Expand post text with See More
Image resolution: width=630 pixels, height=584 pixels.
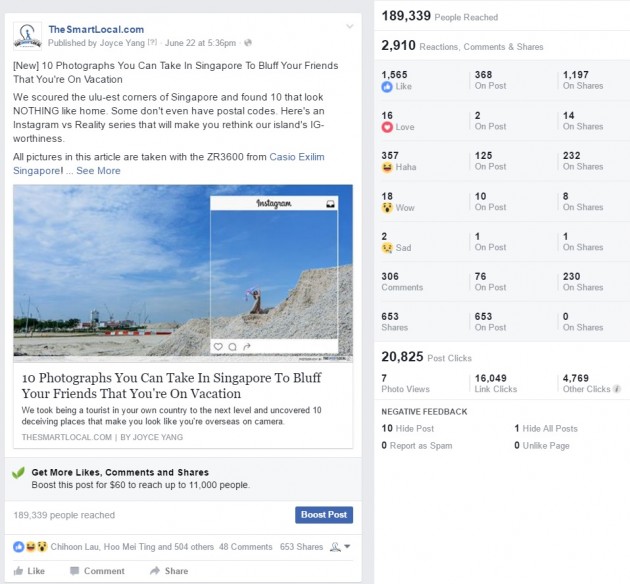point(98,171)
